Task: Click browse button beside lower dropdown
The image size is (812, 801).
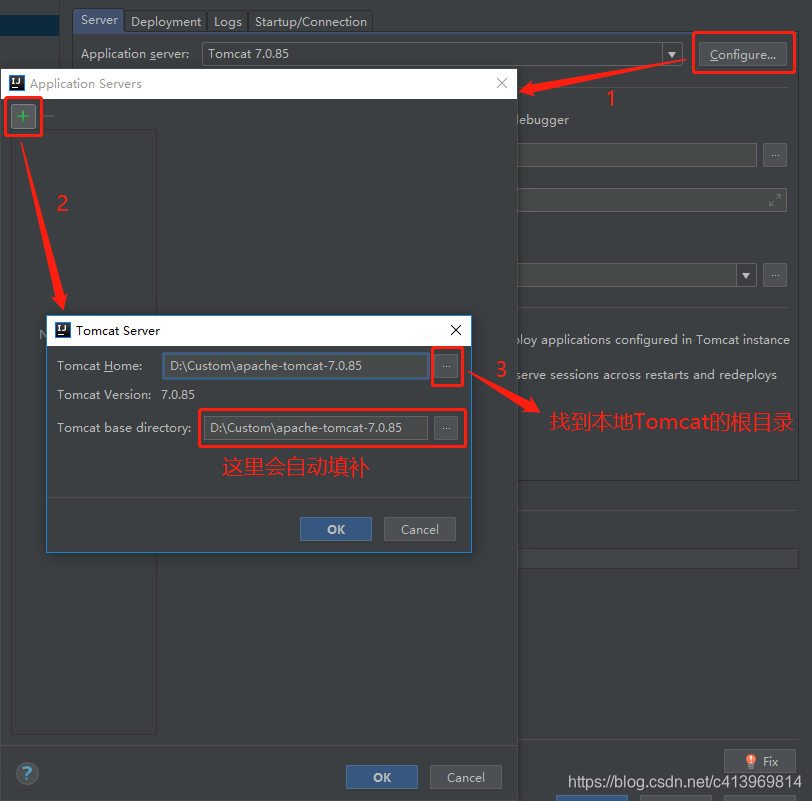Action: tap(775, 275)
